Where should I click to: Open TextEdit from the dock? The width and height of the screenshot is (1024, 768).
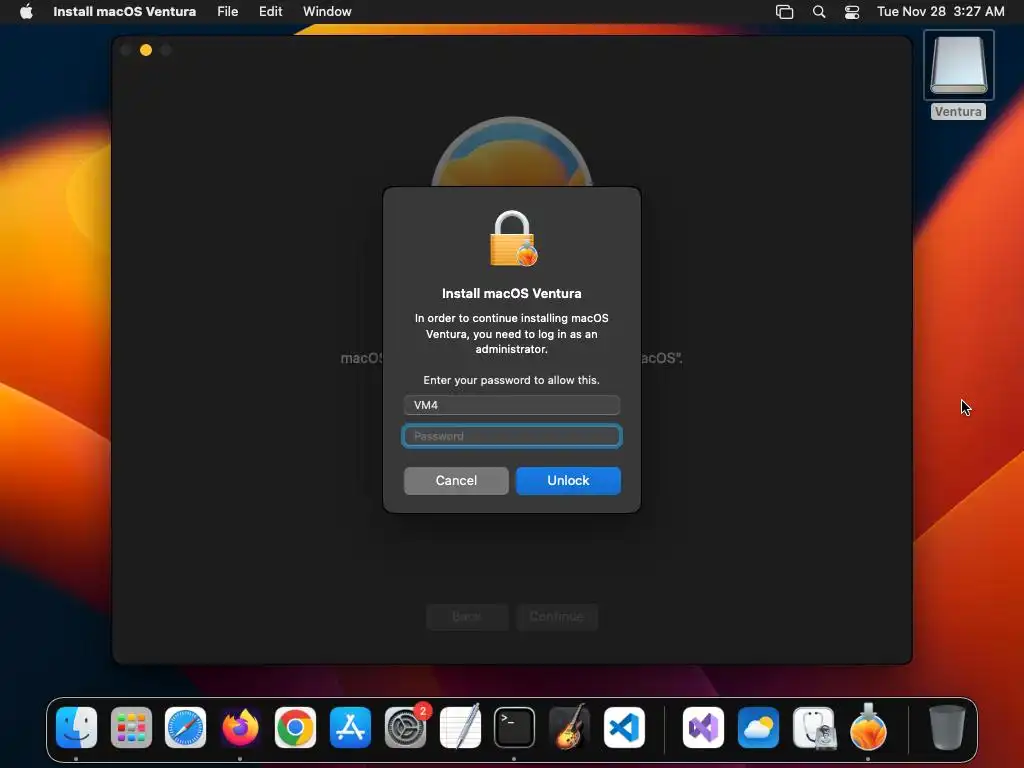(x=460, y=728)
